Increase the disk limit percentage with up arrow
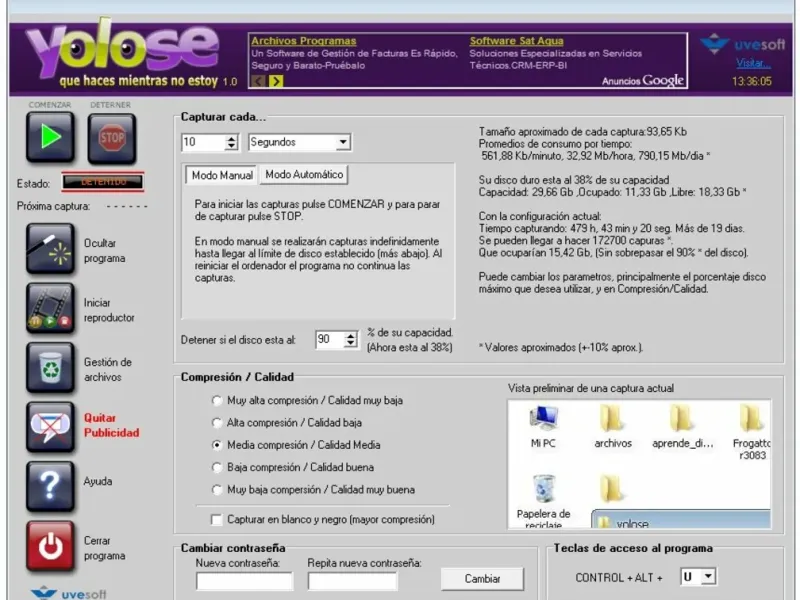Image resolution: width=800 pixels, height=600 pixels. (x=351, y=336)
